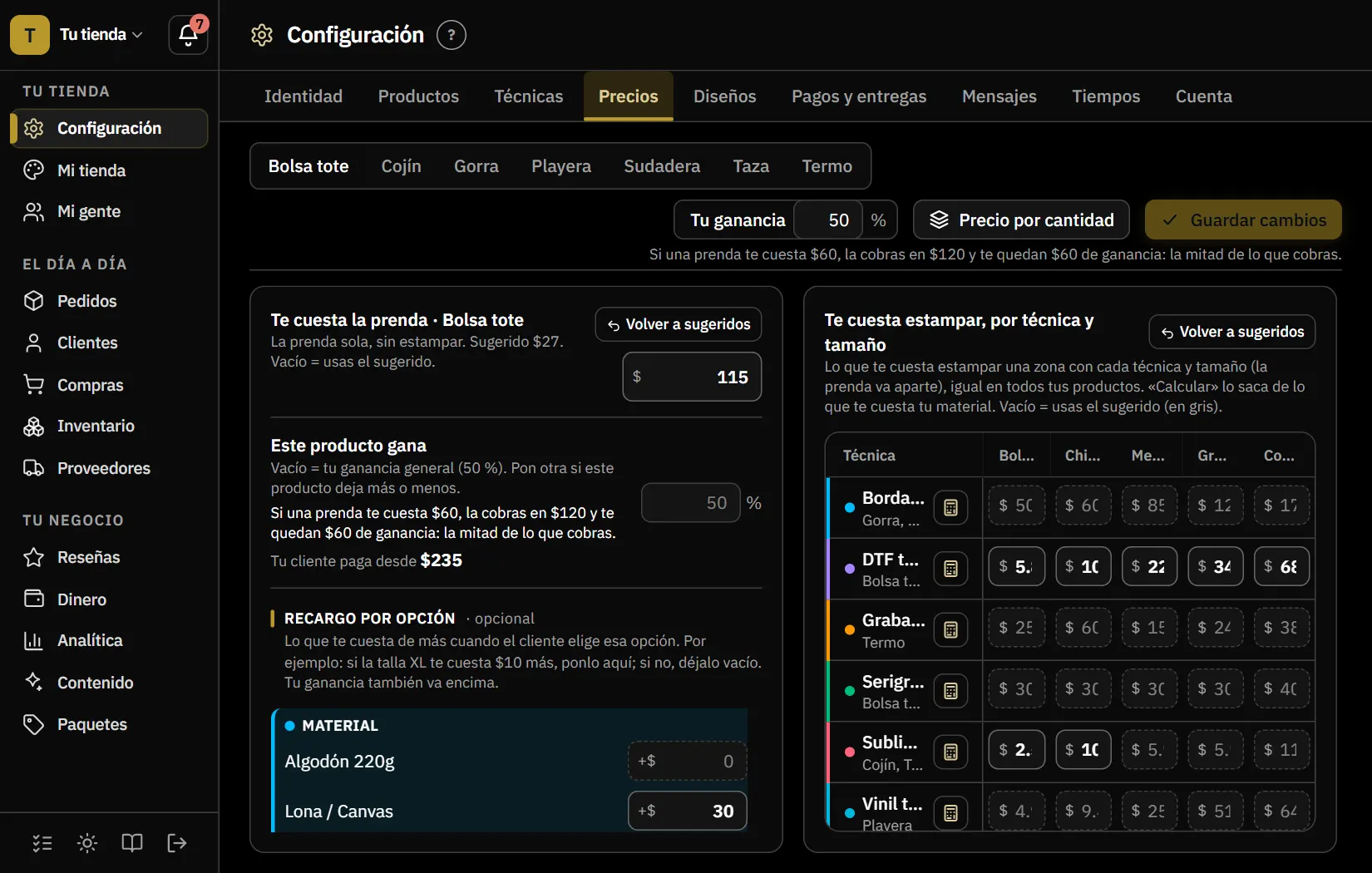The width and height of the screenshot is (1372, 873).
Task: Edit the Tu ganancia percentage field
Action: click(x=829, y=220)
